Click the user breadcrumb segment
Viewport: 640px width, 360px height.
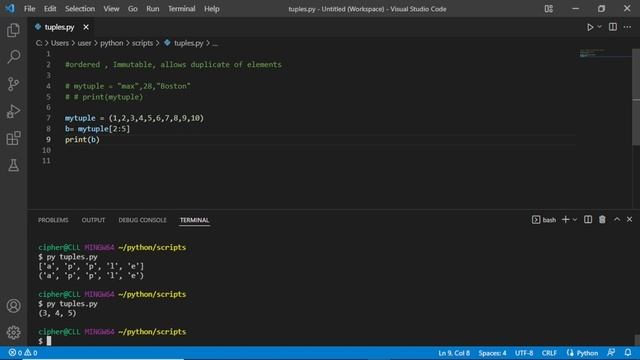[84, 43]
